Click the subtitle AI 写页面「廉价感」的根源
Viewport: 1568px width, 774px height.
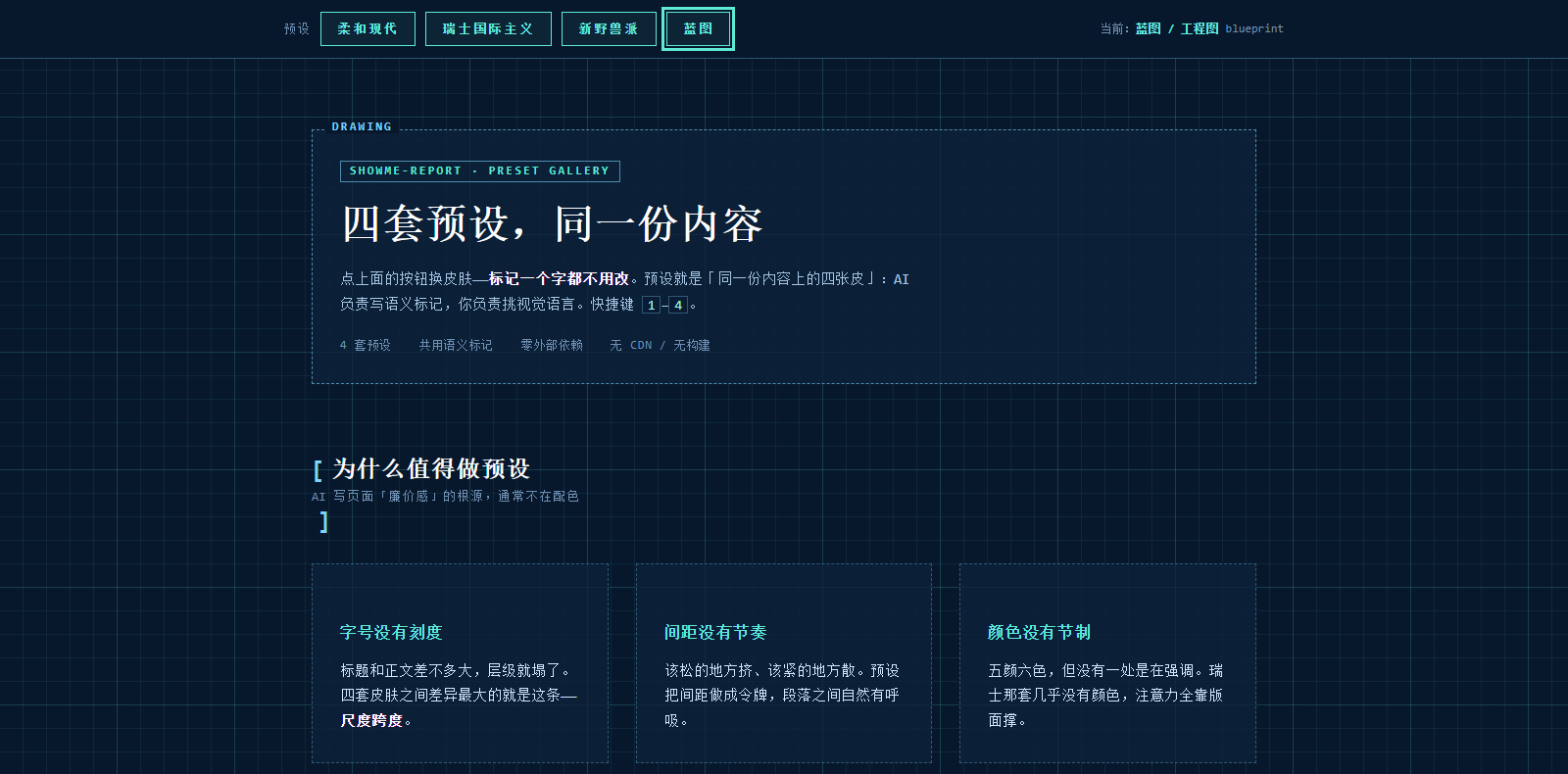(x=445, y=496)
